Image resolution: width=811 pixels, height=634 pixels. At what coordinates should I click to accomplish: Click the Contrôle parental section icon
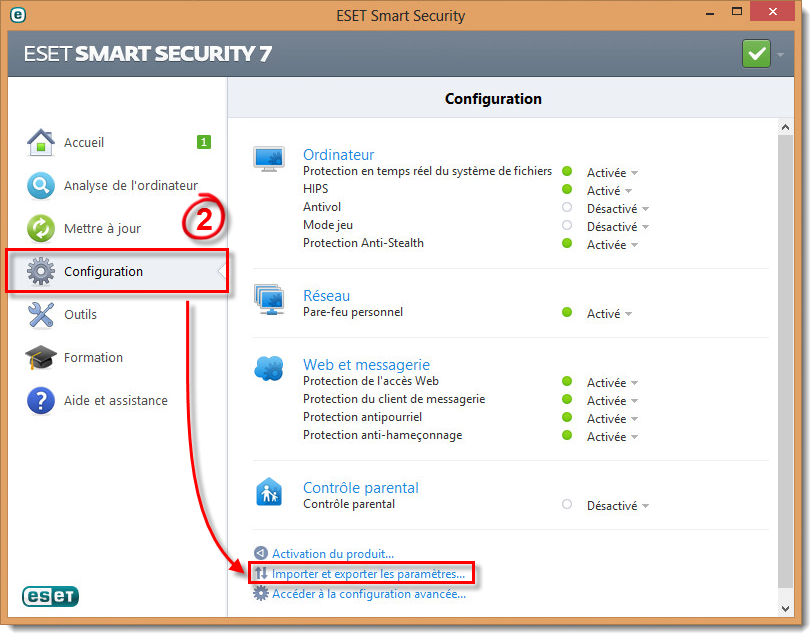[269, 492]
